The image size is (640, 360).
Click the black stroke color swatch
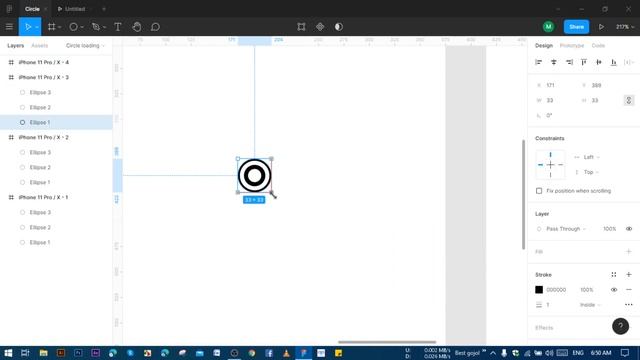(x=539, y=290)
